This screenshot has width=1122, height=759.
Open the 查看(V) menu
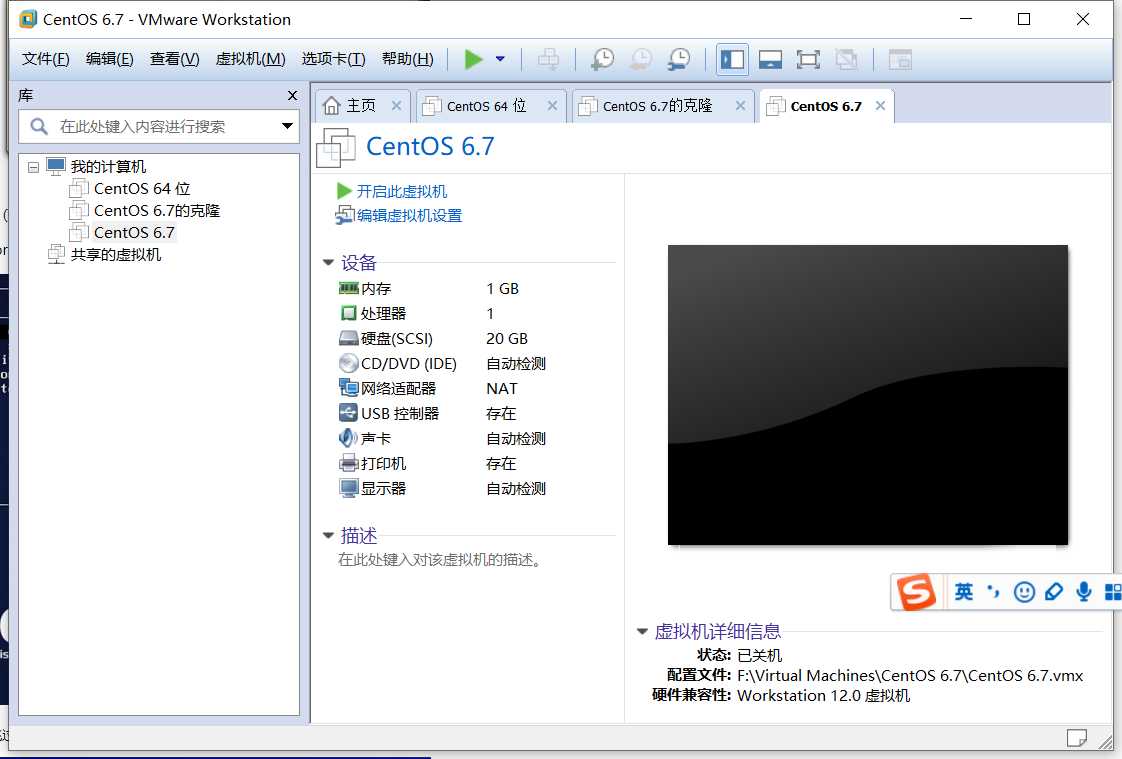pyautogui.click(x=175, y=59)
